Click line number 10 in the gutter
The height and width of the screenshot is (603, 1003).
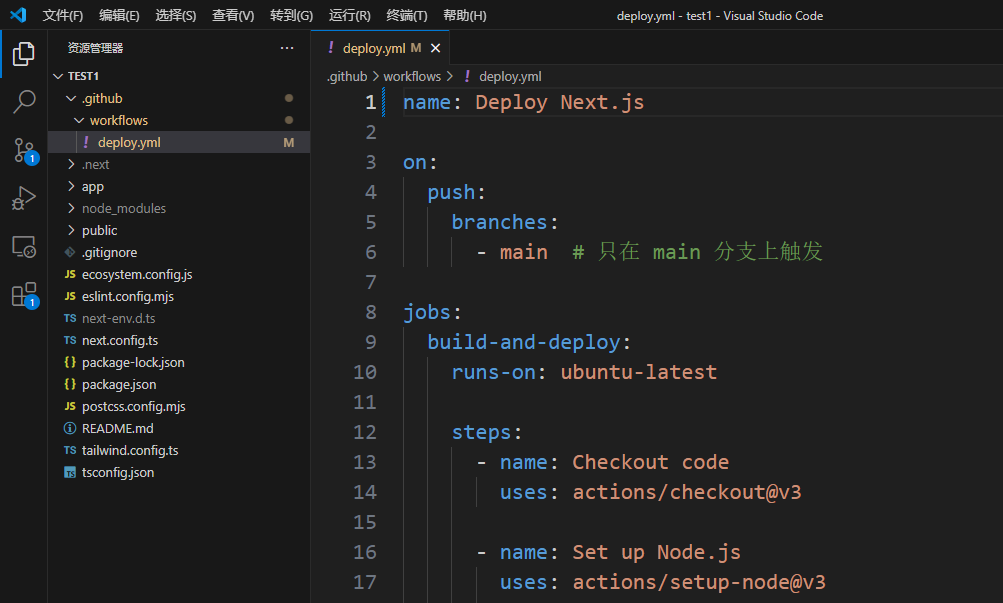click(x=365, y=372)
